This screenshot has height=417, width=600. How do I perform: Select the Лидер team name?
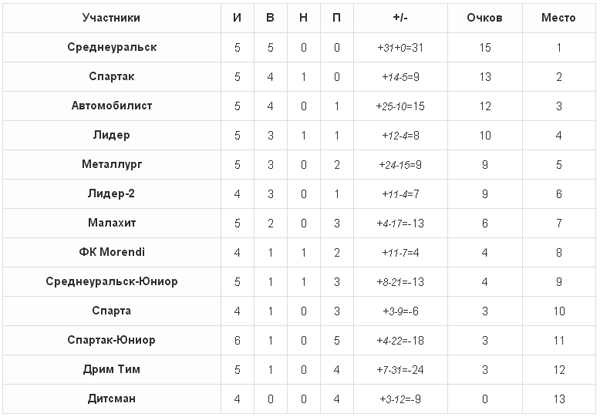(x=111, y=135)
